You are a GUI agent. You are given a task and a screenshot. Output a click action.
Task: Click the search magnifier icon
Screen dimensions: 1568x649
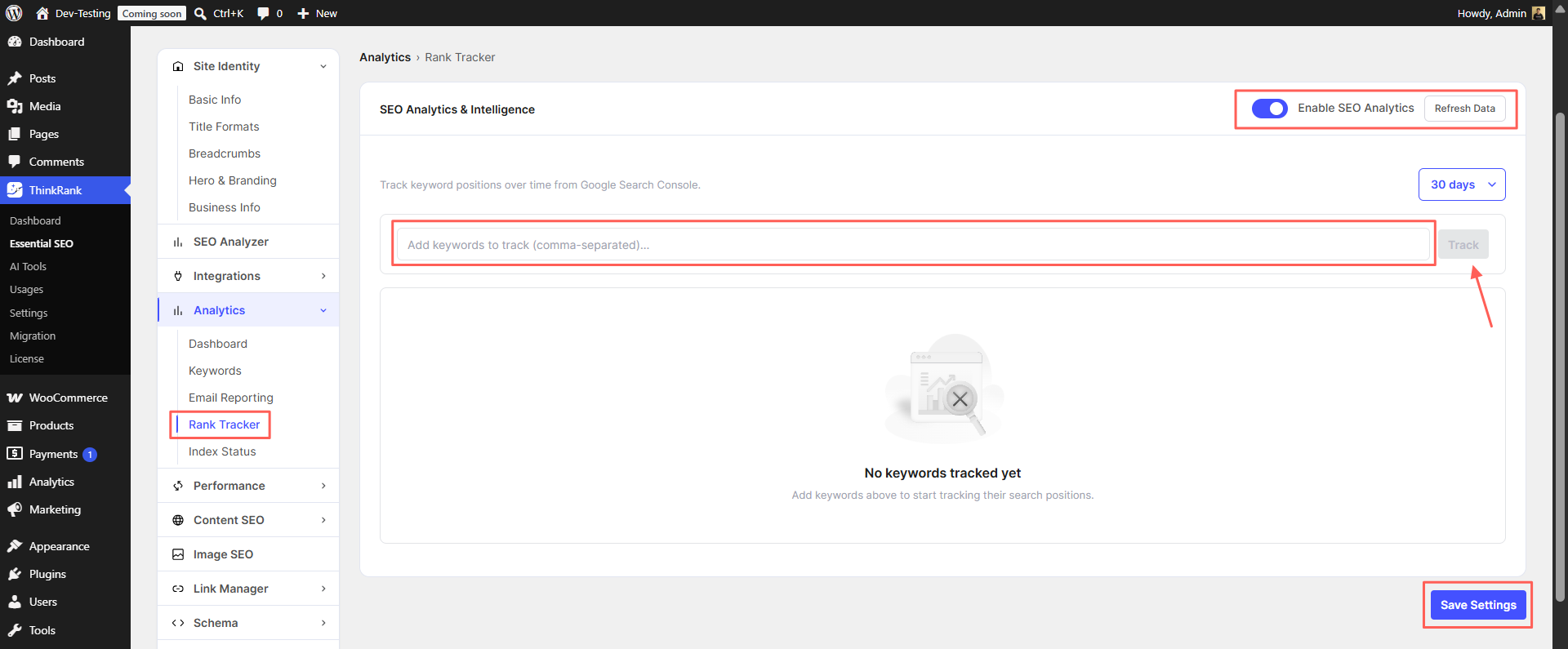(200, 13)
